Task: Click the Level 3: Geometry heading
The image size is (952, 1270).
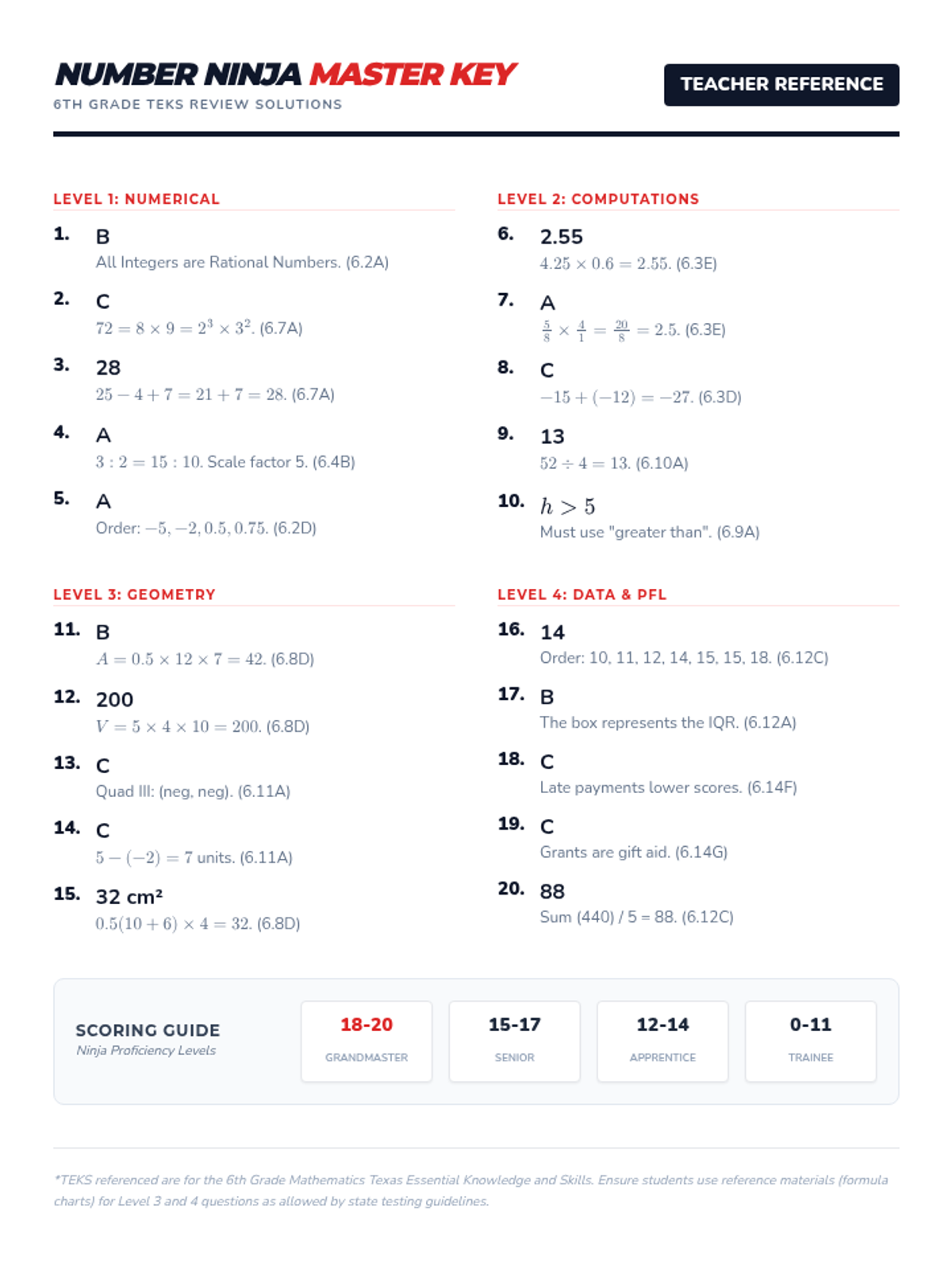Action: 134,595
